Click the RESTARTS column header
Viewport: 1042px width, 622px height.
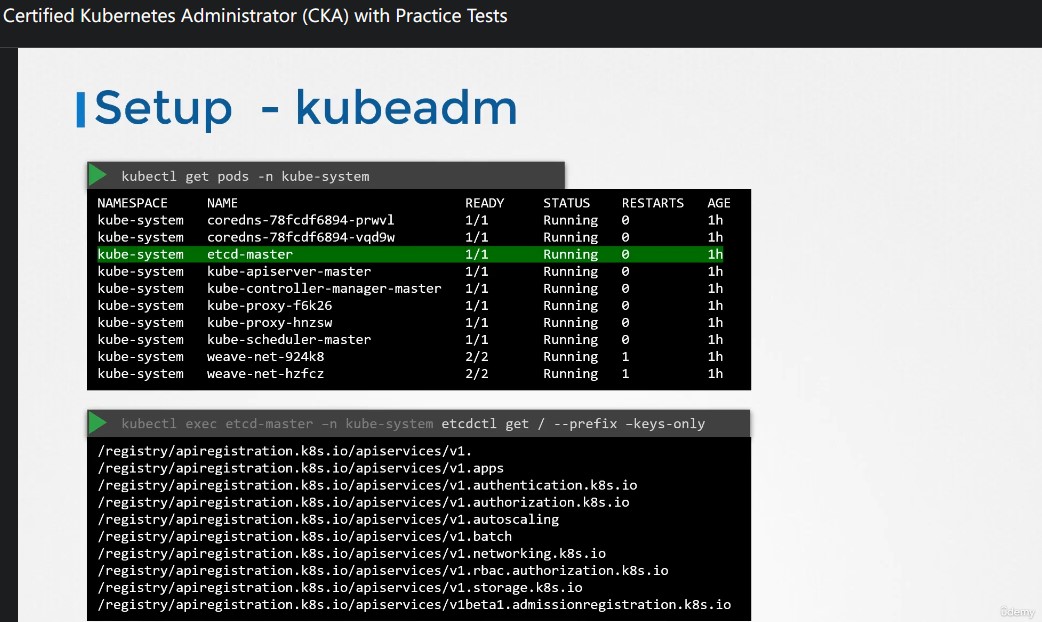(653, 203)
